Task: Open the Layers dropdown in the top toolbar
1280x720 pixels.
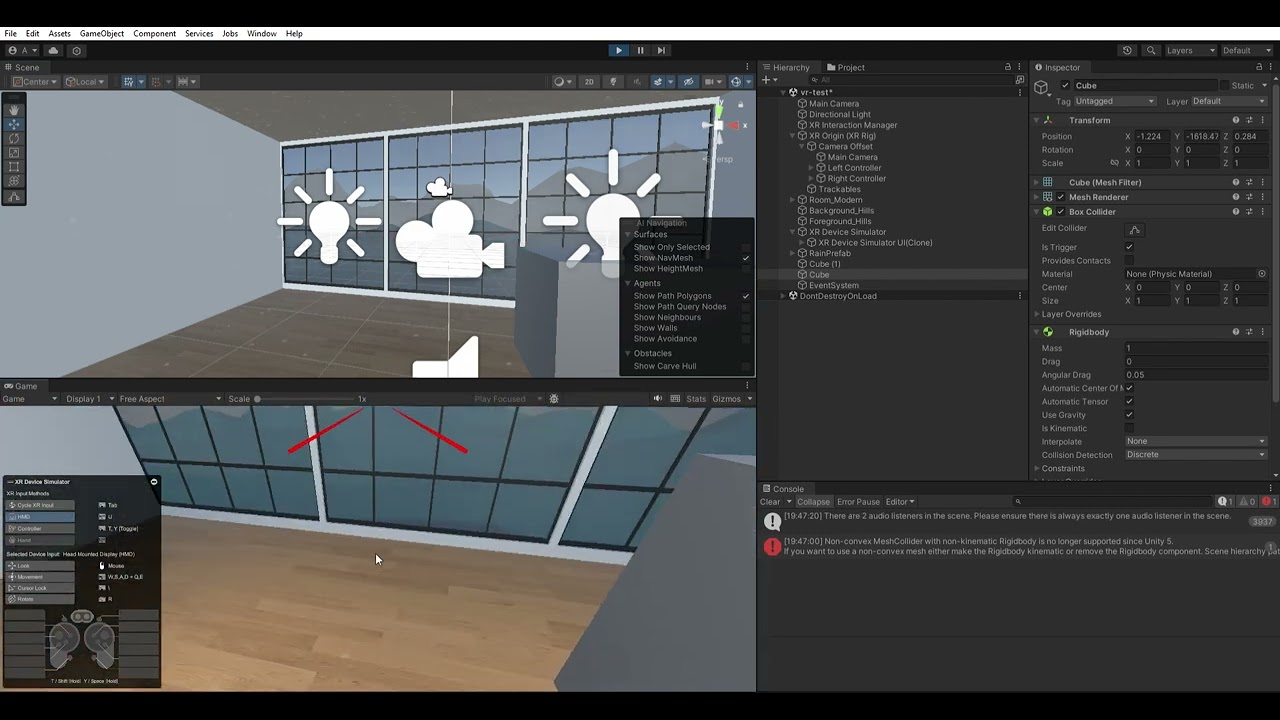Action: pos(1190,50)
